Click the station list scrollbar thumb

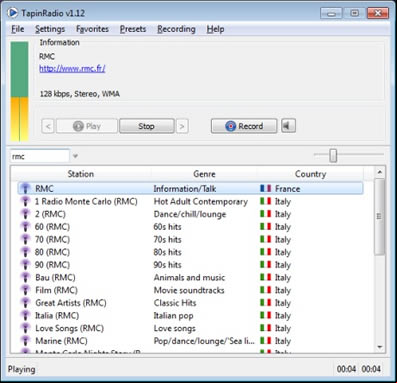coord(379,217)
